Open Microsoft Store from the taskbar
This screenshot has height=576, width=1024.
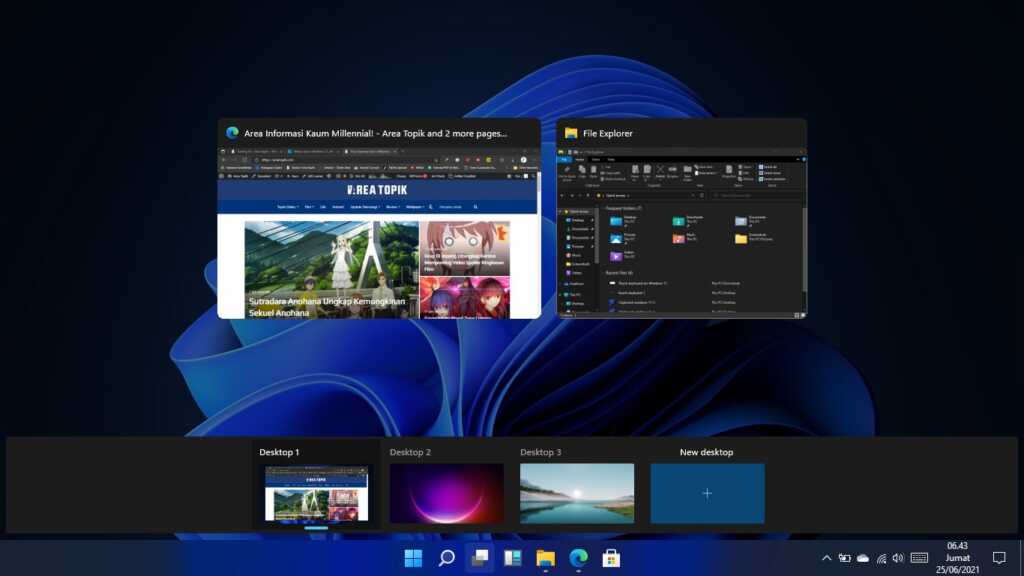[611, 558]
